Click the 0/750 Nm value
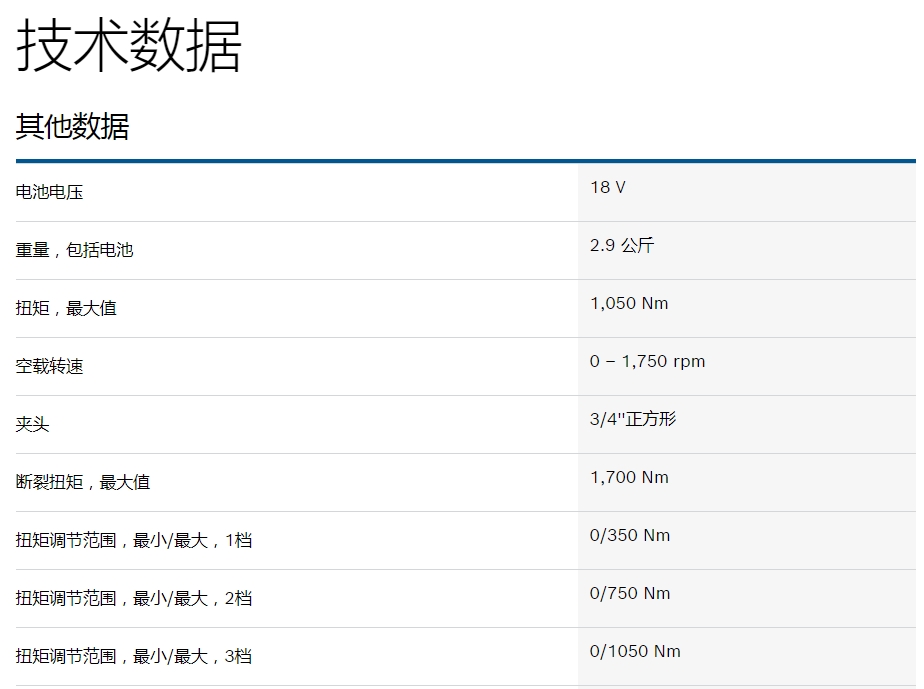924x689 pixels. click(629, 593)
